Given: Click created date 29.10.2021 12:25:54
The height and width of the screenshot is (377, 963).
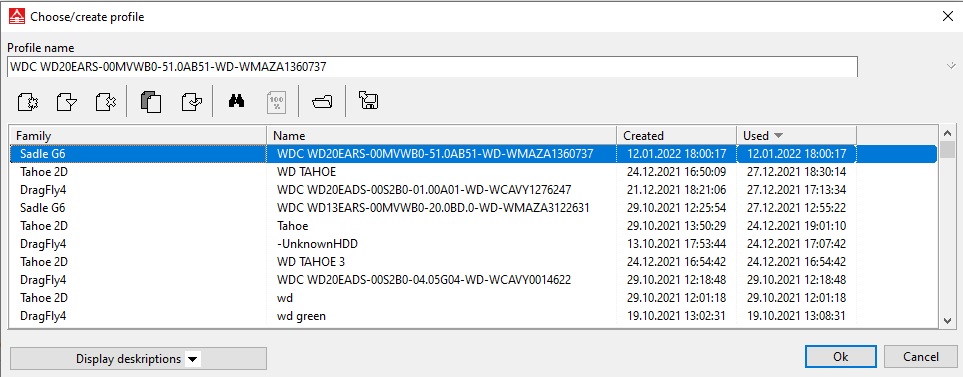Looking at the screenshot, I should click(677, 208).
